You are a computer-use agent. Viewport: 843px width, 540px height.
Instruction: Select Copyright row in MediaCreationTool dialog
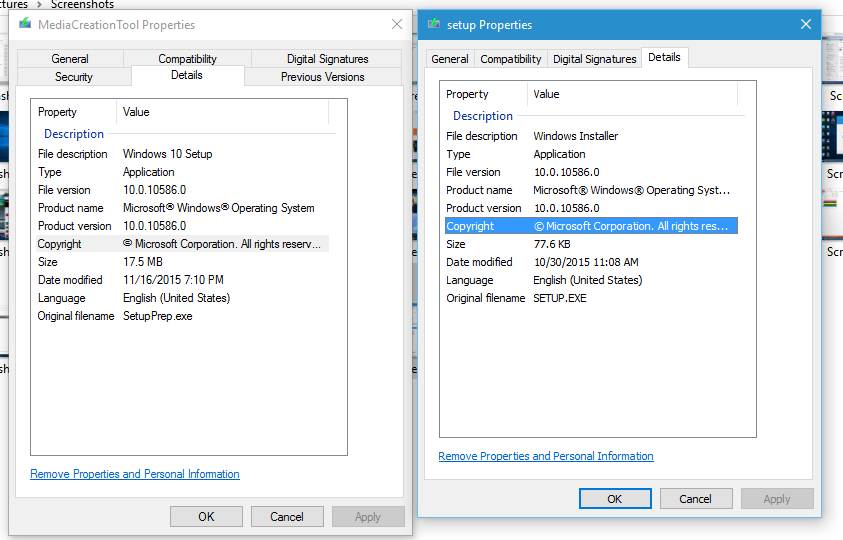click(x=183, y=244)
